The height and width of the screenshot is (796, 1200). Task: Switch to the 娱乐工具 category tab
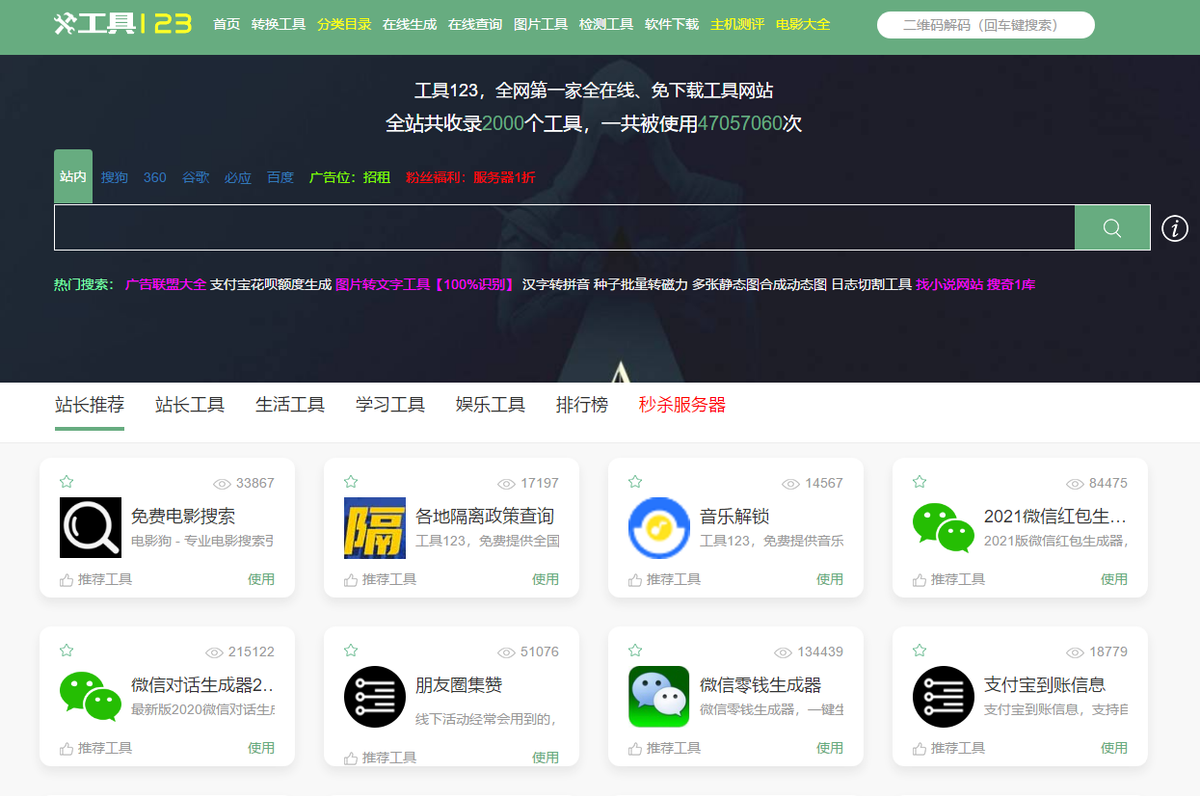coord(491,405)
